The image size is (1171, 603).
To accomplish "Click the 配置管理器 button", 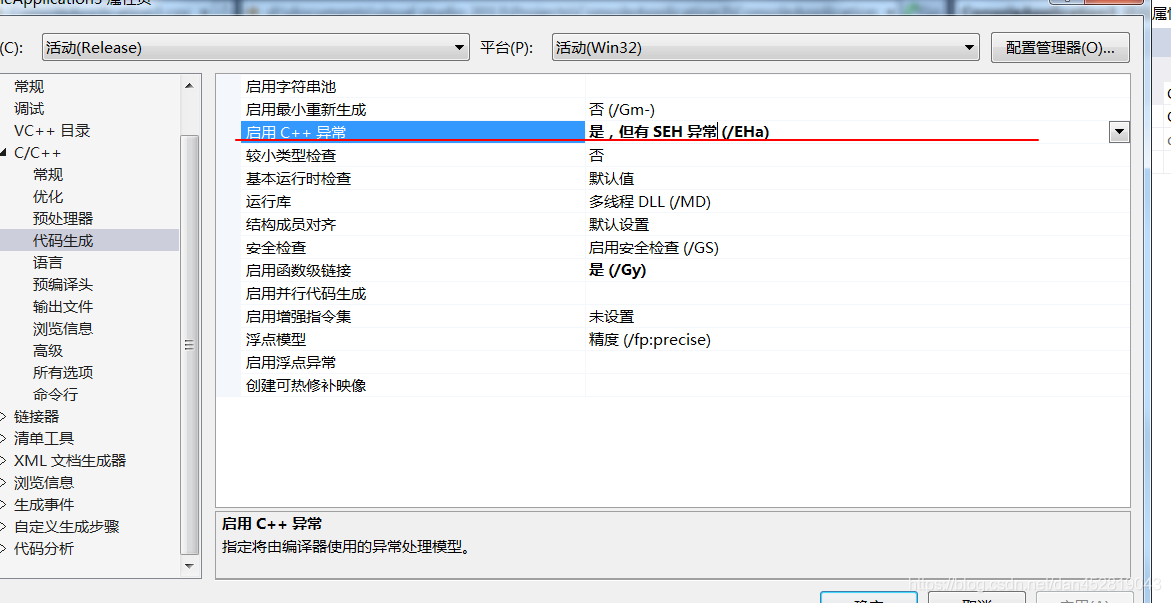I will 1060,48.
